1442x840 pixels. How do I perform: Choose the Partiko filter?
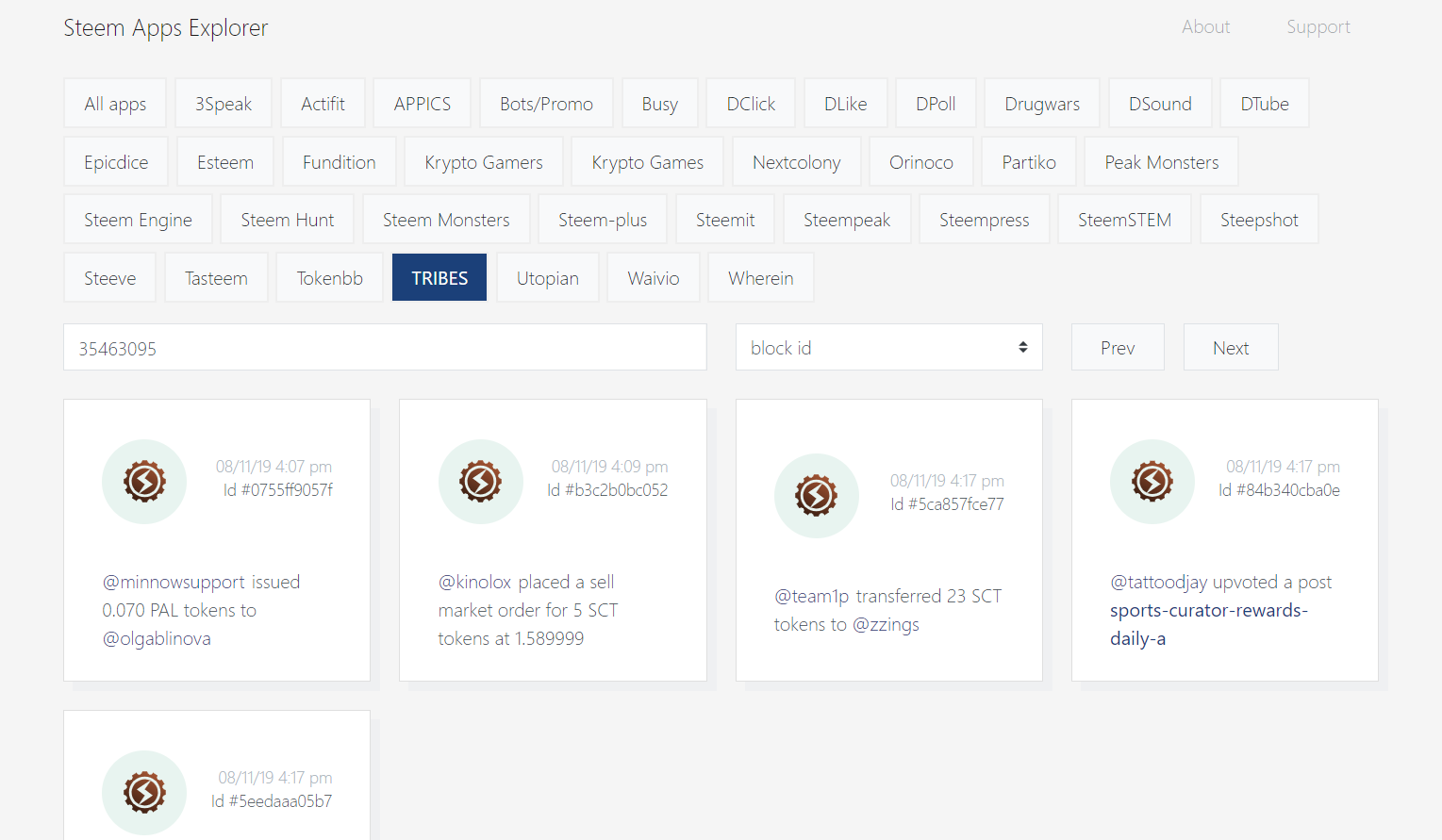[x=1029, y=162]
